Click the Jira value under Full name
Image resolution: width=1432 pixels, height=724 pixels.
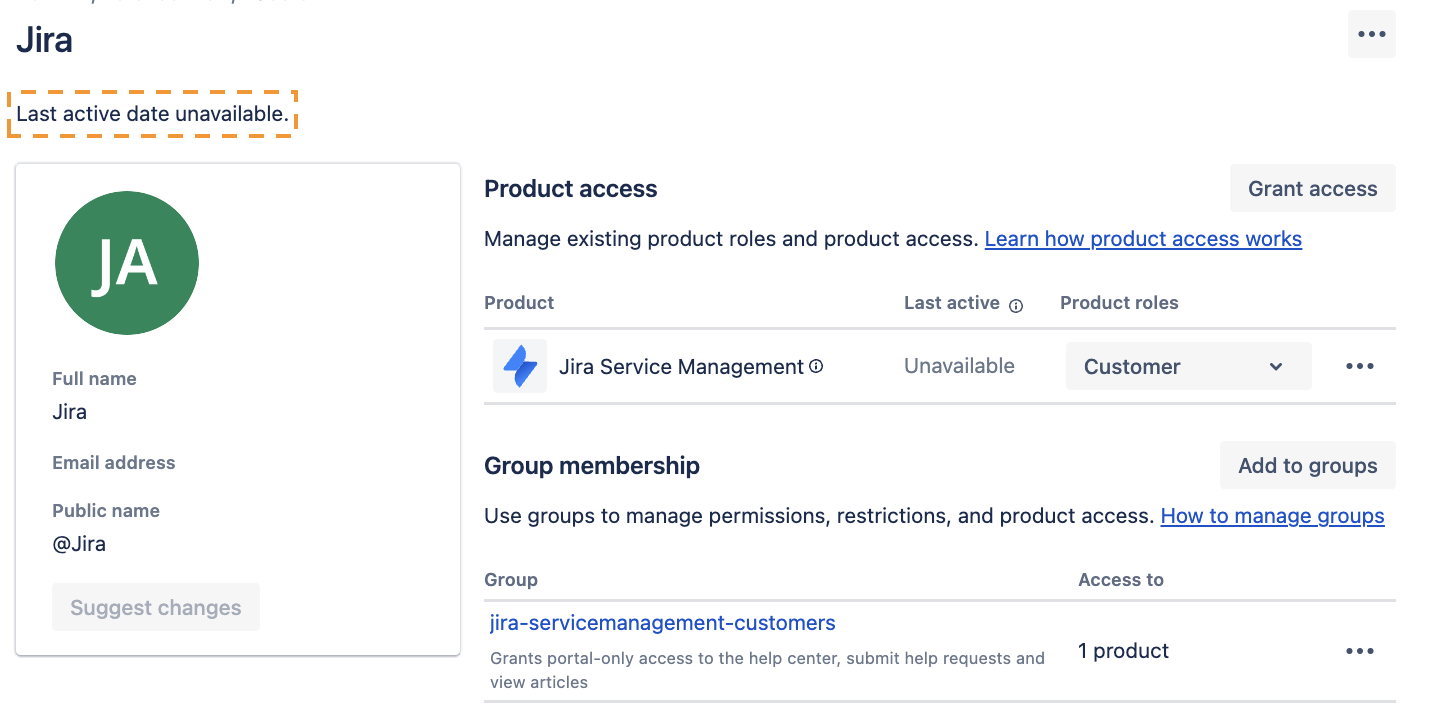coord(69,412)
